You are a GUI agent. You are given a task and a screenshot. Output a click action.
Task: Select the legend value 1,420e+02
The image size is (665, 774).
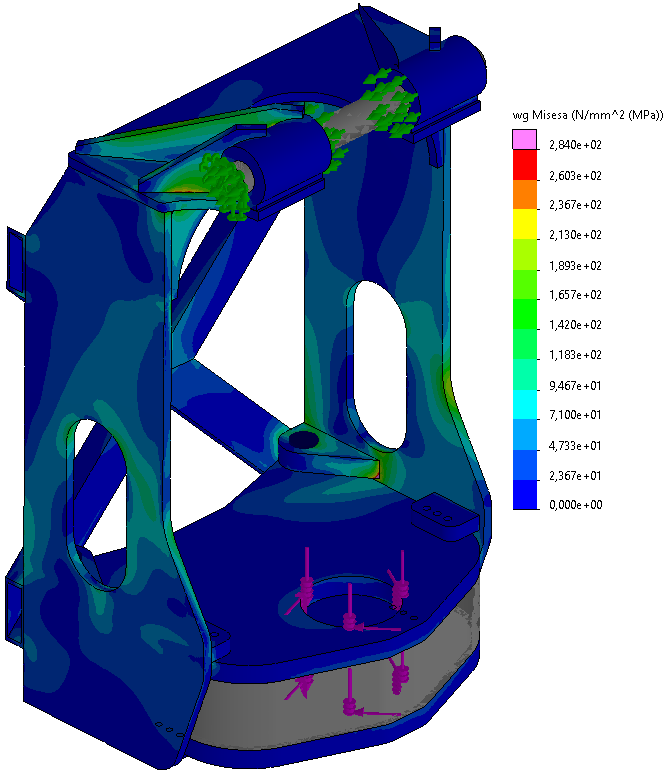573,326
